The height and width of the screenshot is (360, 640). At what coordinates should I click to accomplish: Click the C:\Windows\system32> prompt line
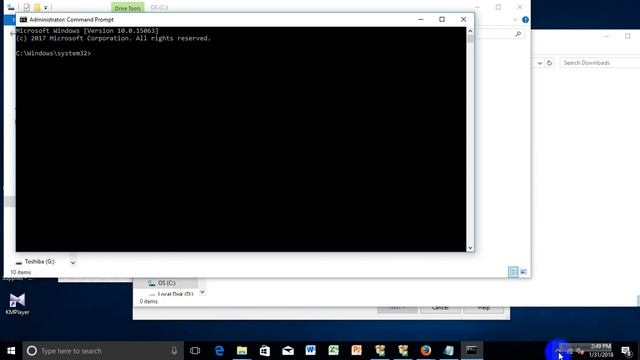53,53
